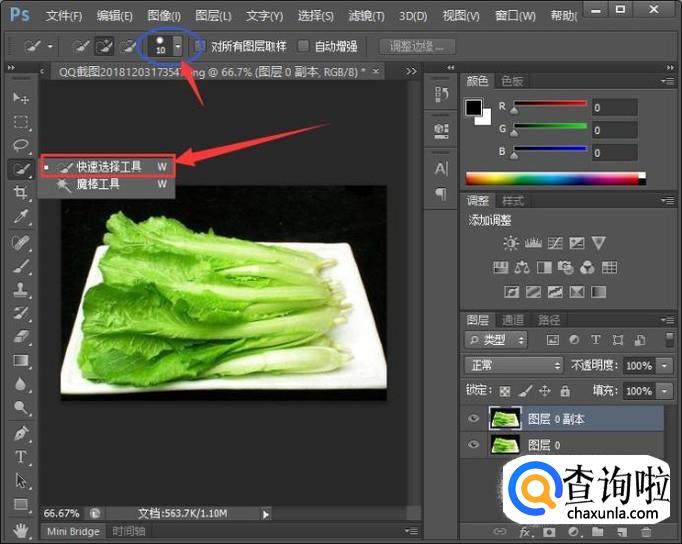Select the Pen tool
The height and width of the screenshot is (544, 682).
point(20,433)
